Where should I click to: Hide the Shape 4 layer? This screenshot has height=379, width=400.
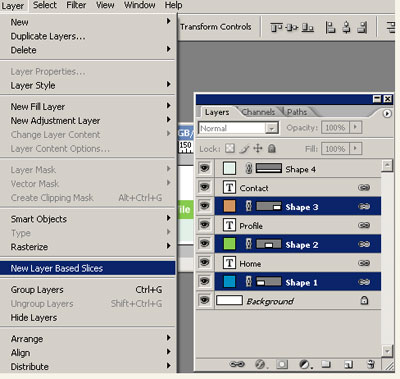(204, 168)
